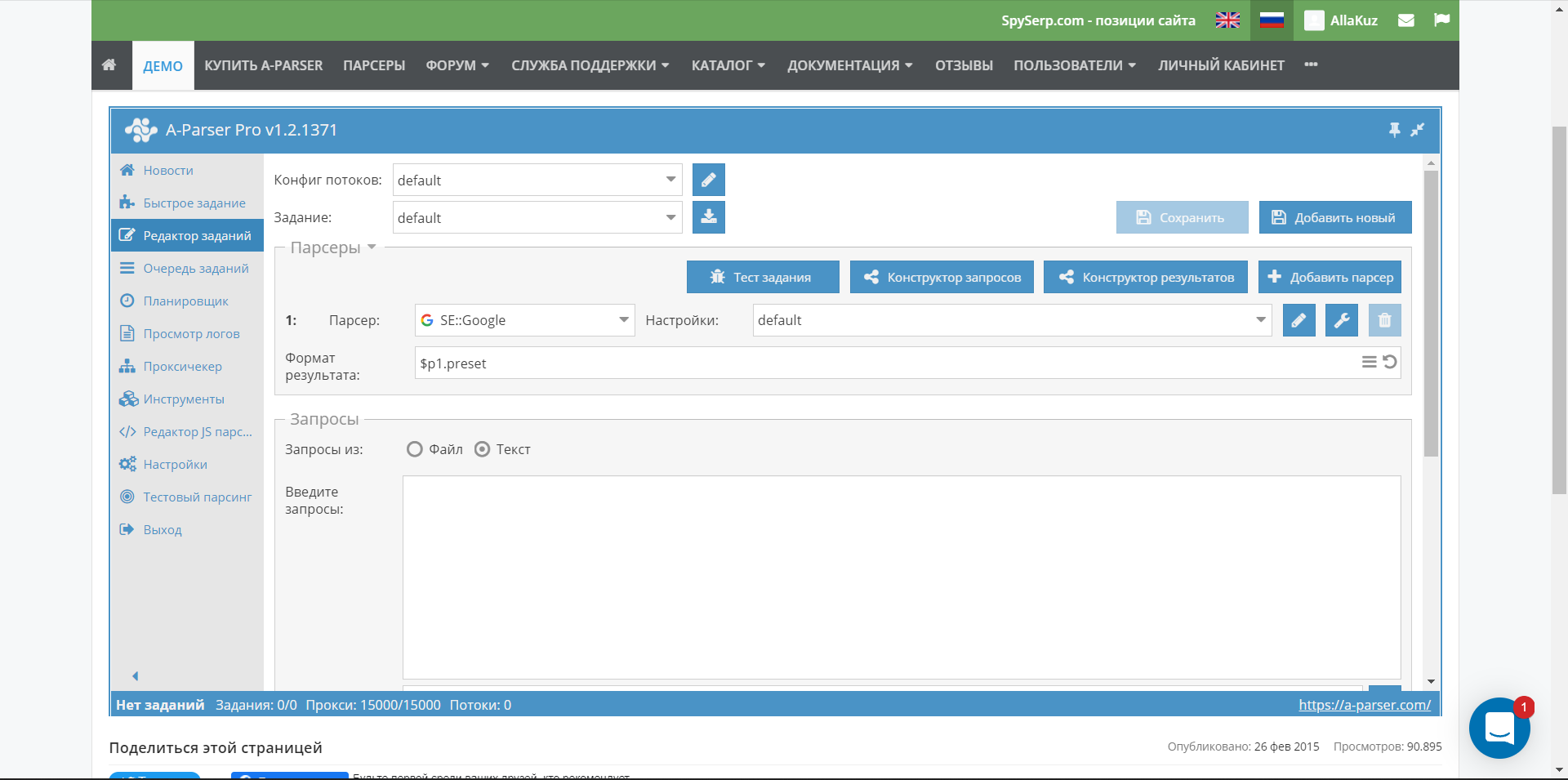Screen dimensions: 1568x780
Task: Open the inbox envelope icon
Action: [1405, 20]
